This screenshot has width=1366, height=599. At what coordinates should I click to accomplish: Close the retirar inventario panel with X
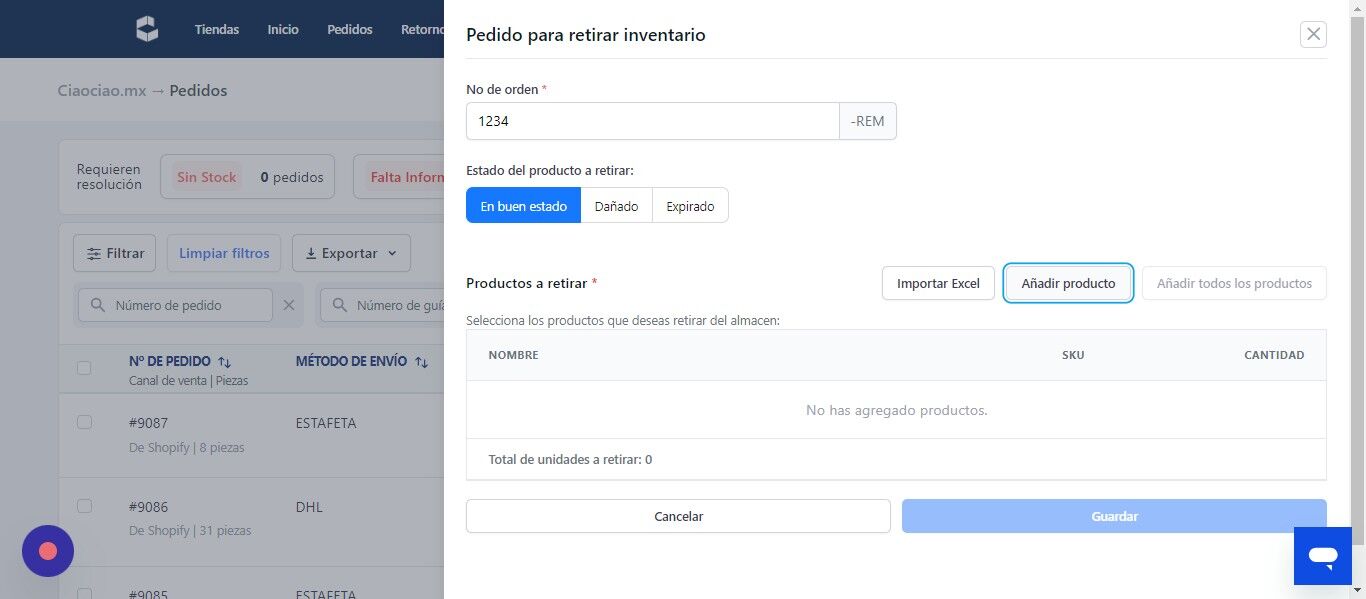1313,34
